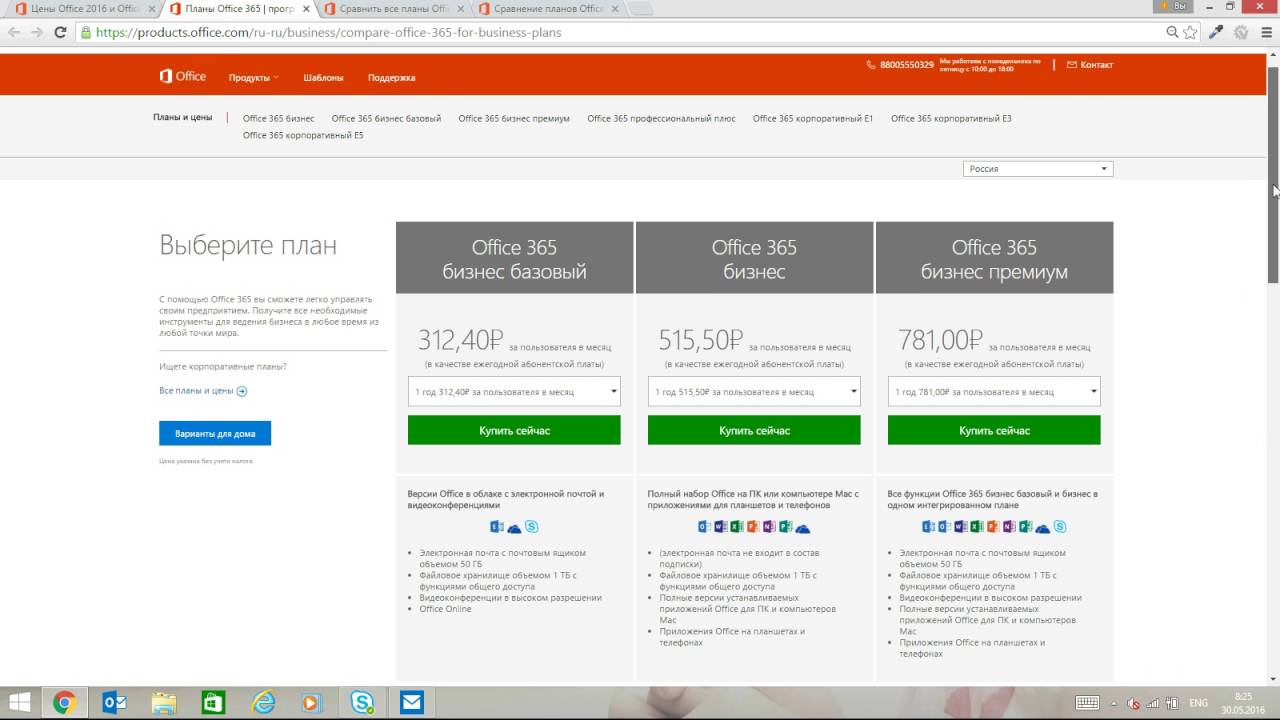Click the Exchange icon under the бизнес премиум plan
Screen dimensions: 1280x720
click(929, 527)
